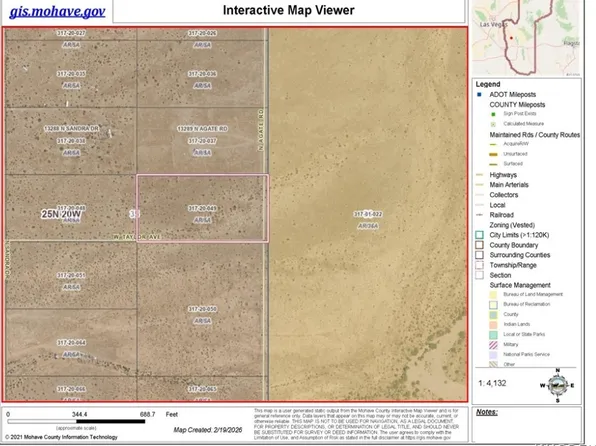Image resolution: width=596 pixels, height=446 pixels.
Task: Click parcel label 317-20-036
Action: tap(202, 74)
